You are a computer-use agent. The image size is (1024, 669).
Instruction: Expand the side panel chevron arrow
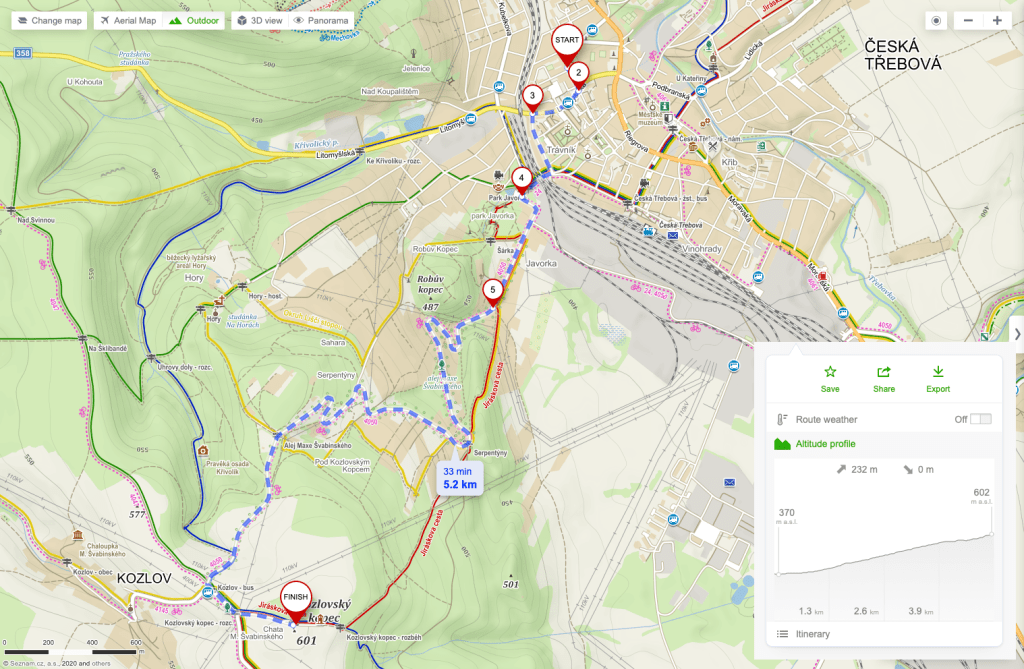[1017, 334]
